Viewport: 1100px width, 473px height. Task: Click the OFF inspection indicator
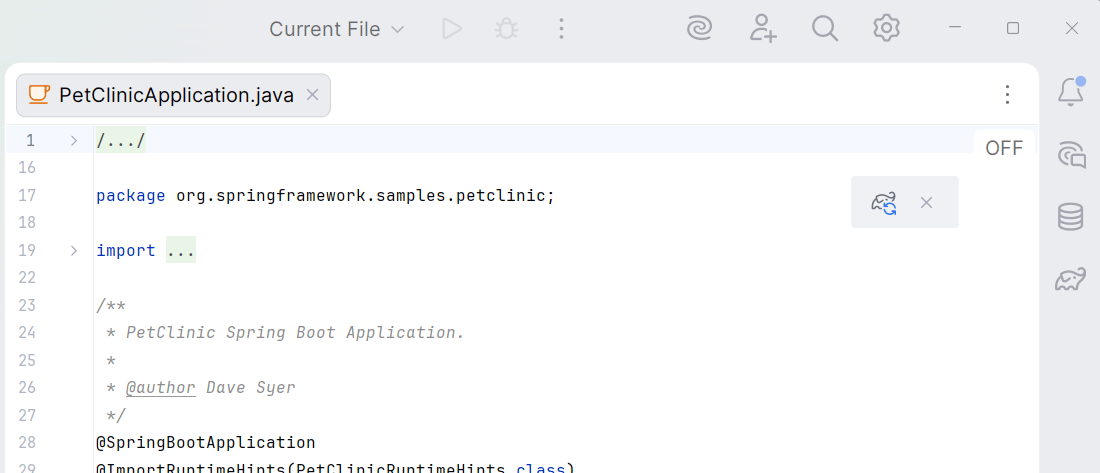click(x=1004, y=148)
